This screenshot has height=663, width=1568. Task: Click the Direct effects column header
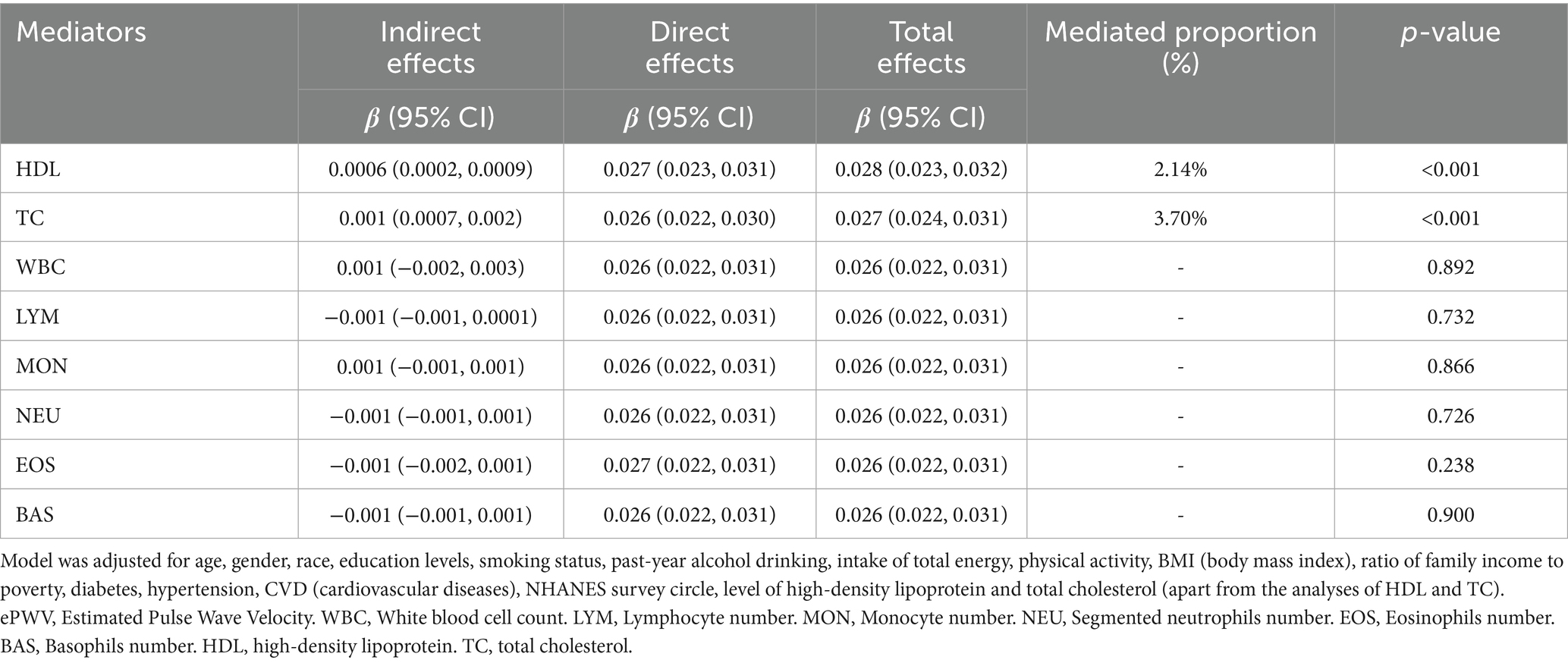coord(689,47)
